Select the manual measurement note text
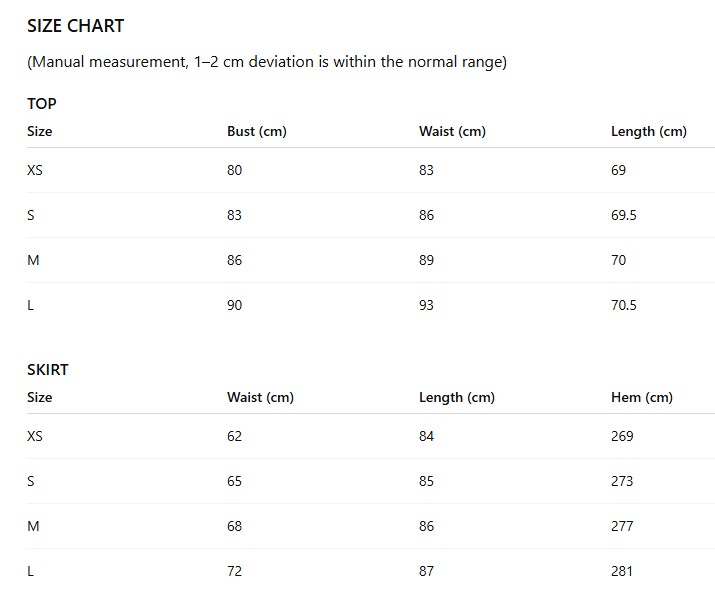Viewport: 715px width, 608px height. (x=267, y=62)
